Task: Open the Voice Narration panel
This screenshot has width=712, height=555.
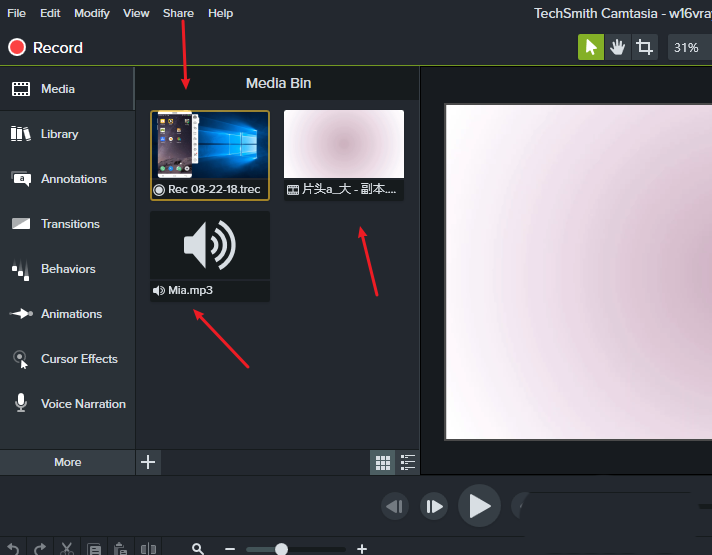Action: (x=67, y=404)
